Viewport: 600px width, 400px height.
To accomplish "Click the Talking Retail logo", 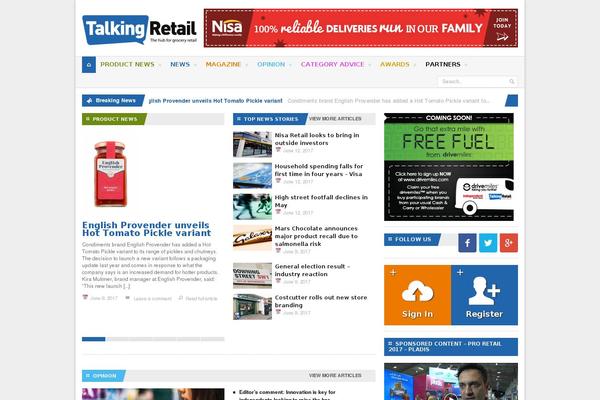I will [x=140, y=29].
